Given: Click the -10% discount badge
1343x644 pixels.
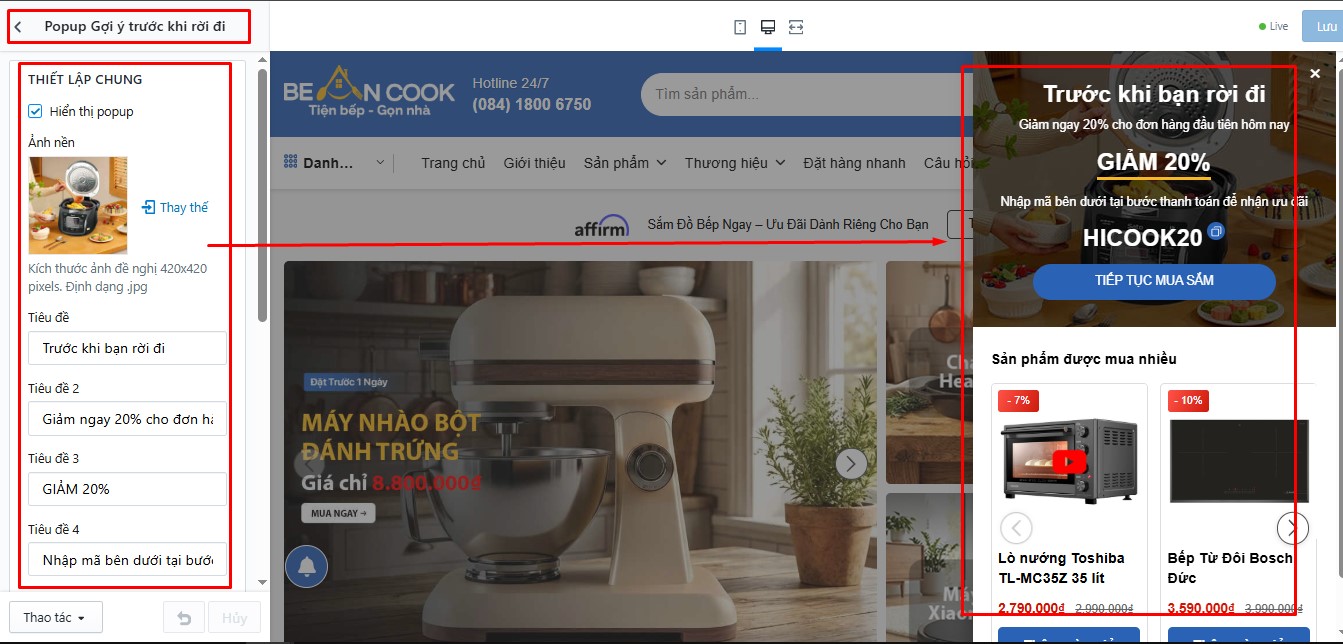Looking at the screenshot, I should [1187, 400].
